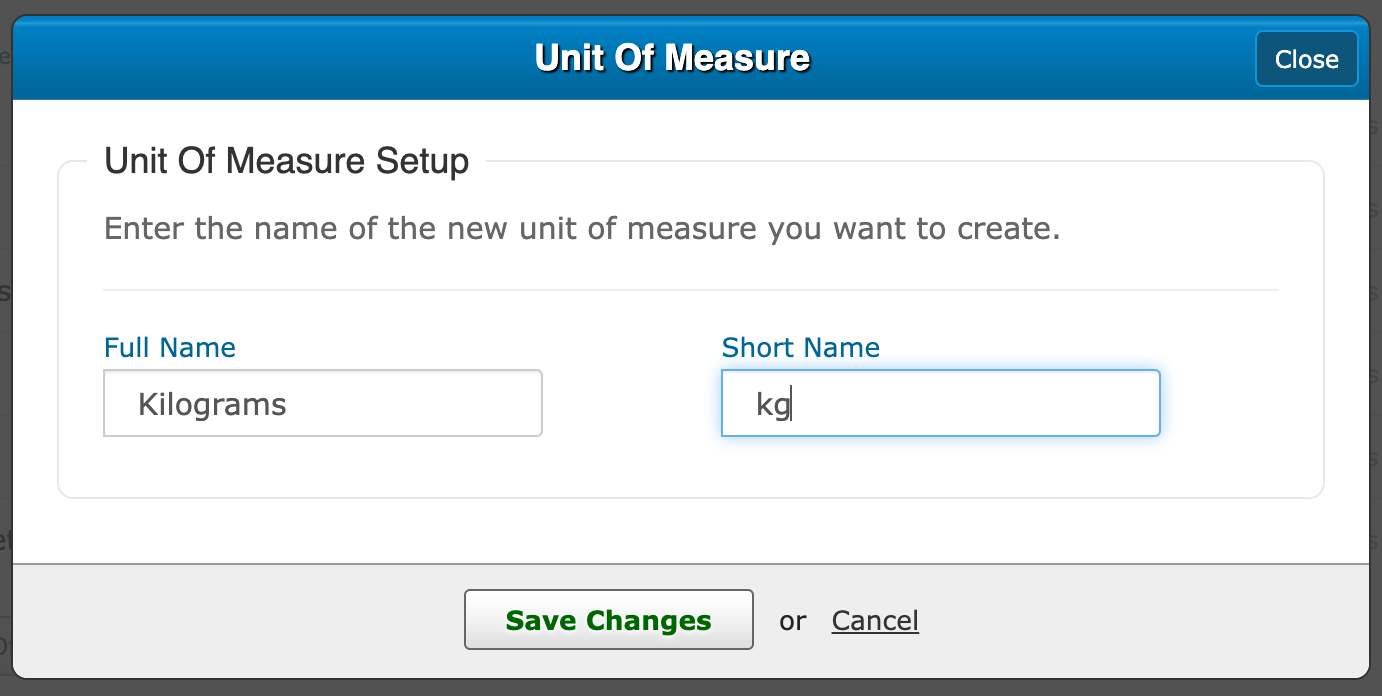Click the Unit Of Measure dialog title

672,58
